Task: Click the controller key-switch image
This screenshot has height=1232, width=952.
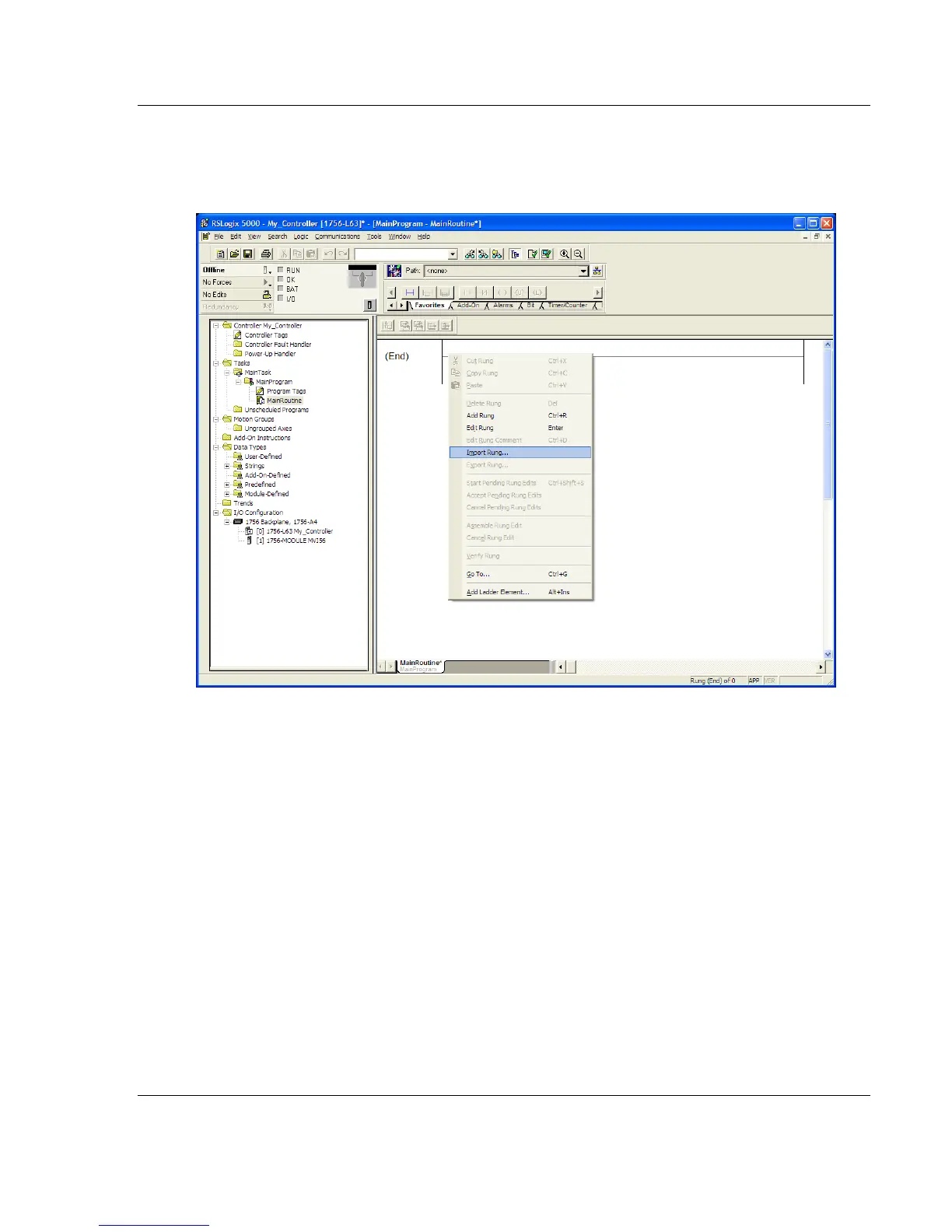Action: [x=362, y=278]
